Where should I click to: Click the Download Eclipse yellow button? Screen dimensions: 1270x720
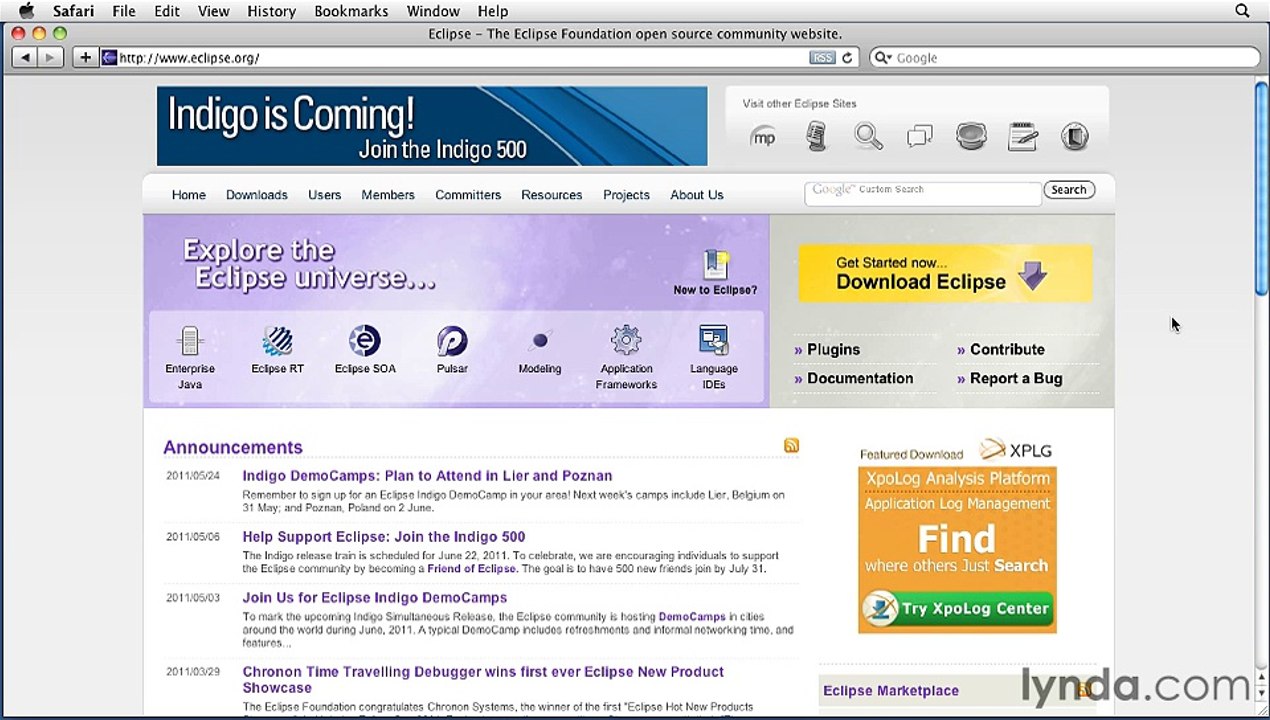click(x=945, y=273)
